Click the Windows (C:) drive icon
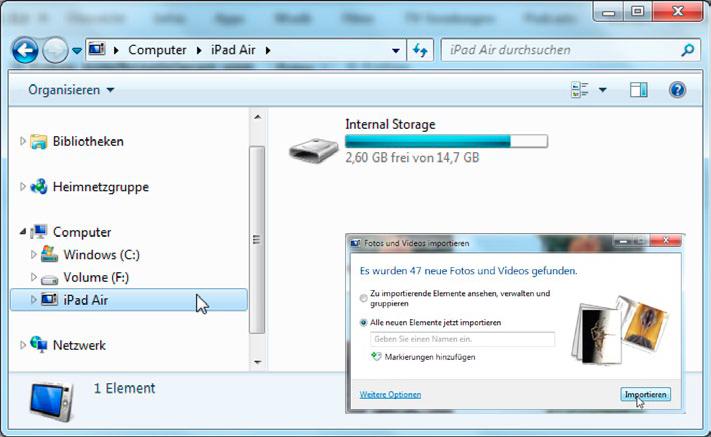 49,254
